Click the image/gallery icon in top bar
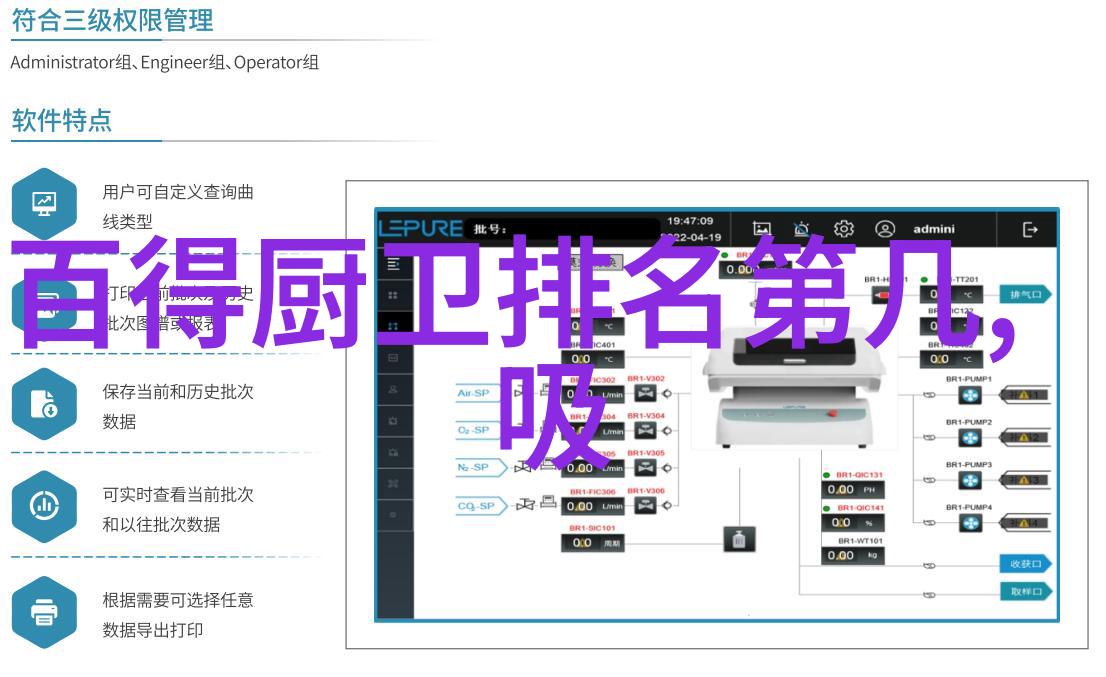 [762, 229]
